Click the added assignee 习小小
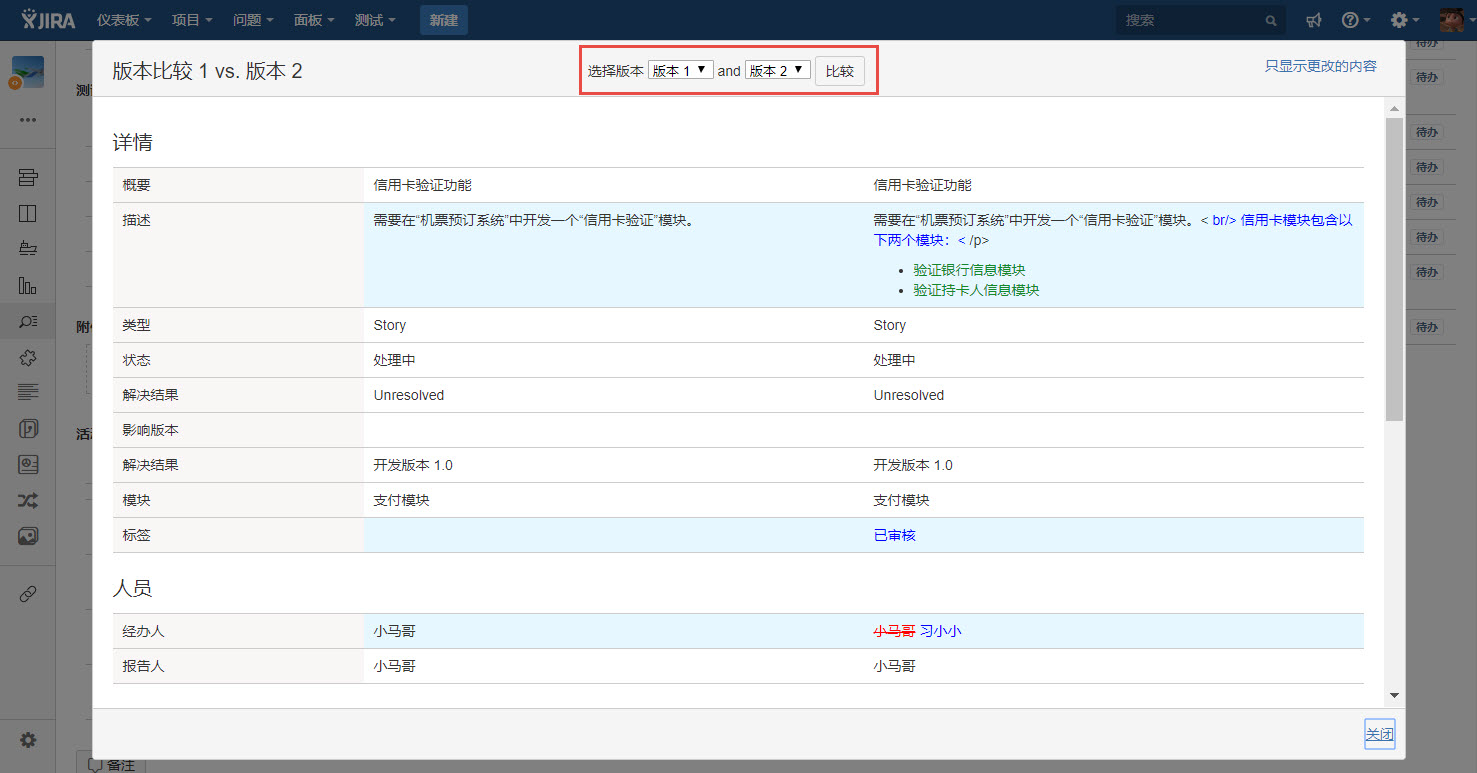 [940, 631]
